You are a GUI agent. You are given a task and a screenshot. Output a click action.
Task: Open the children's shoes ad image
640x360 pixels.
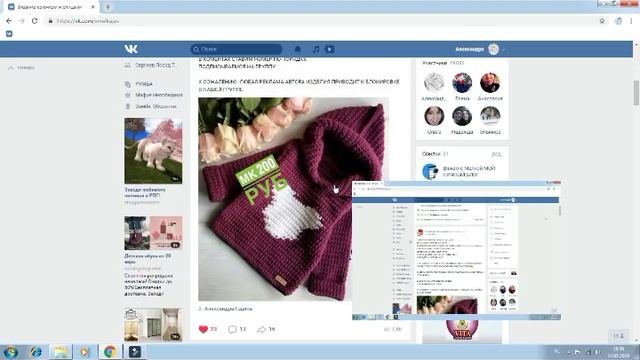pos(153,233)
